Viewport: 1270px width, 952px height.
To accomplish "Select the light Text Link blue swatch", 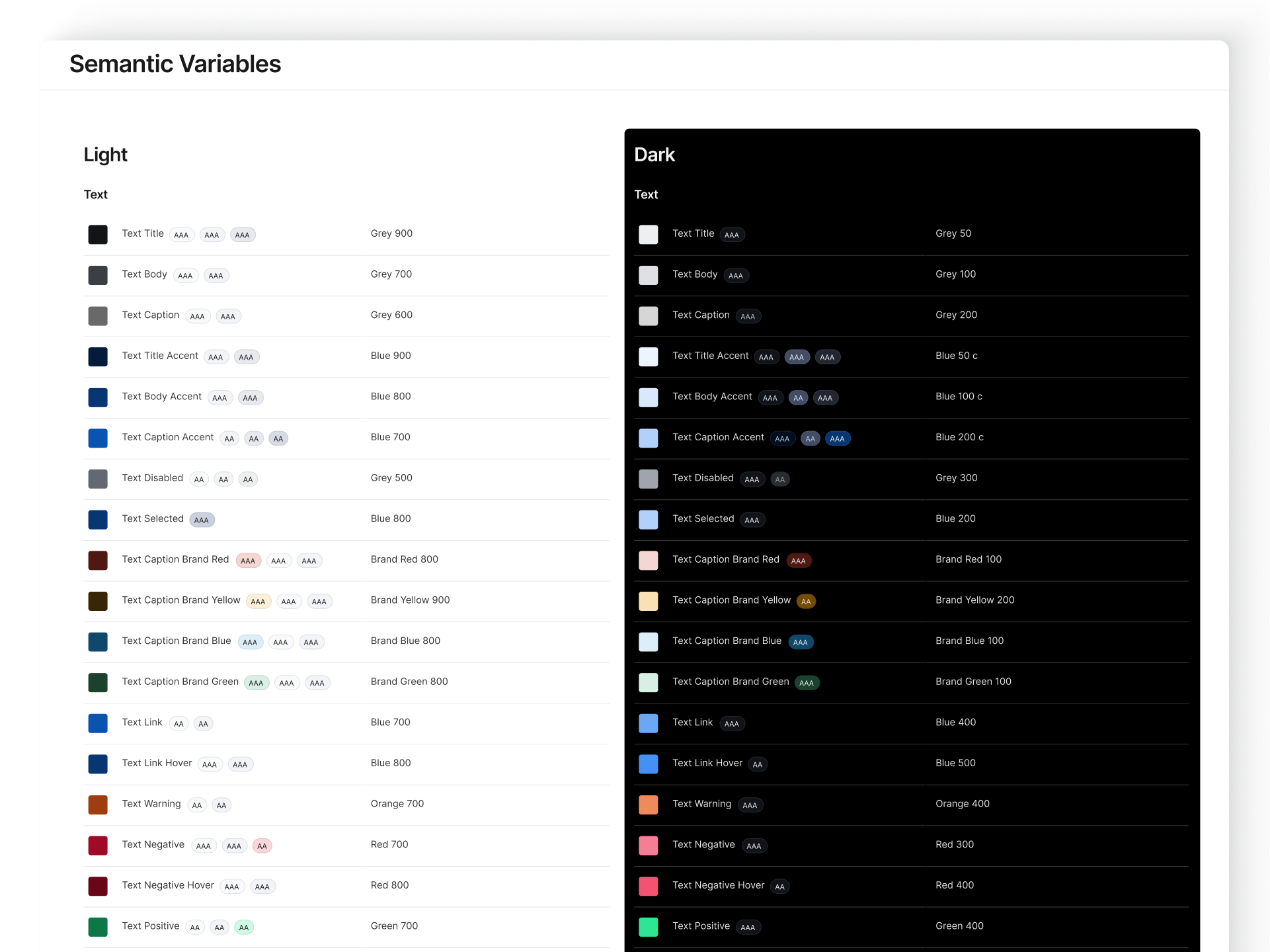I will pos(98,723).
